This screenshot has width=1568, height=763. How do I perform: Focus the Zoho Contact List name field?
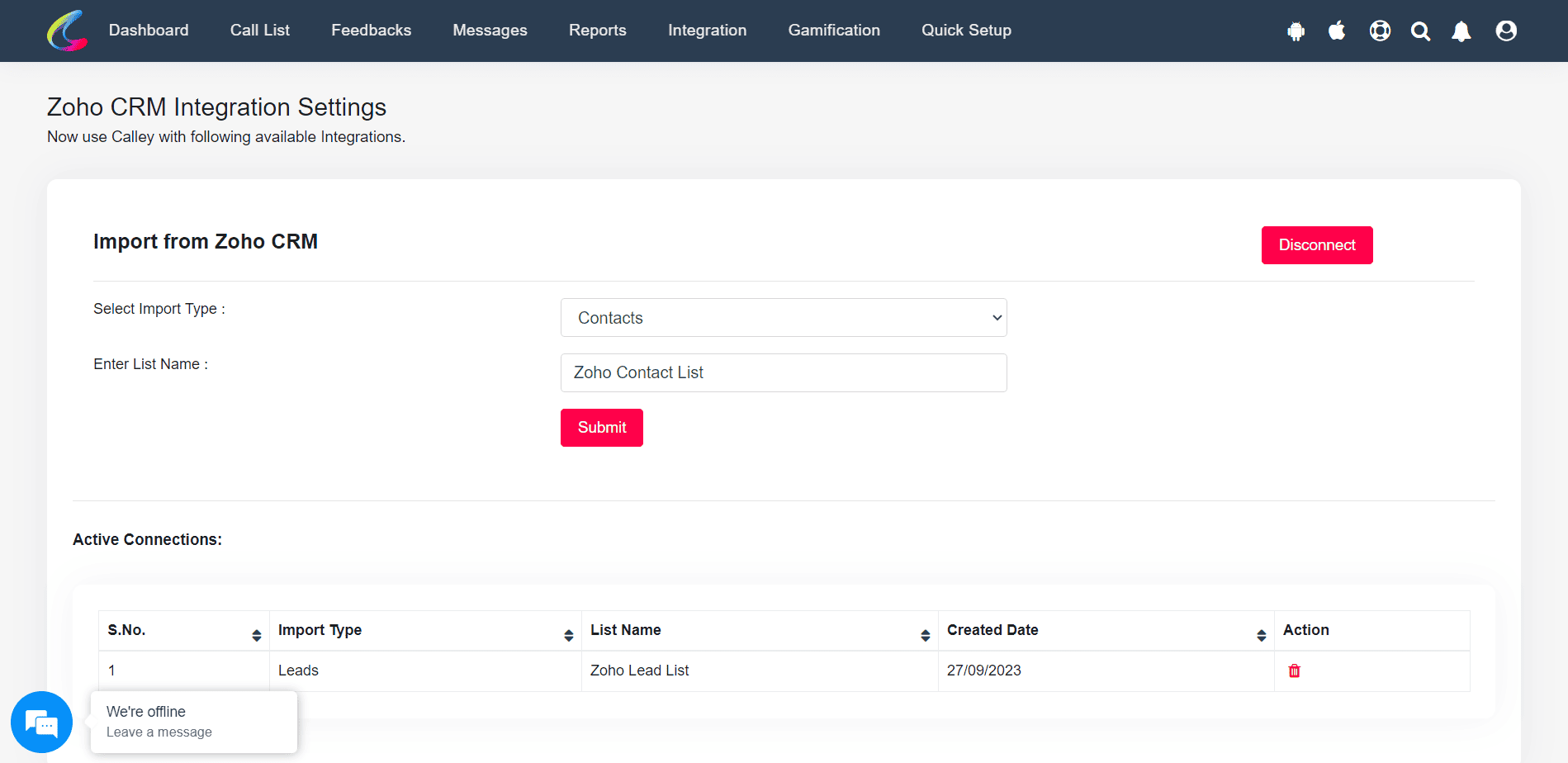pos(784,372)
